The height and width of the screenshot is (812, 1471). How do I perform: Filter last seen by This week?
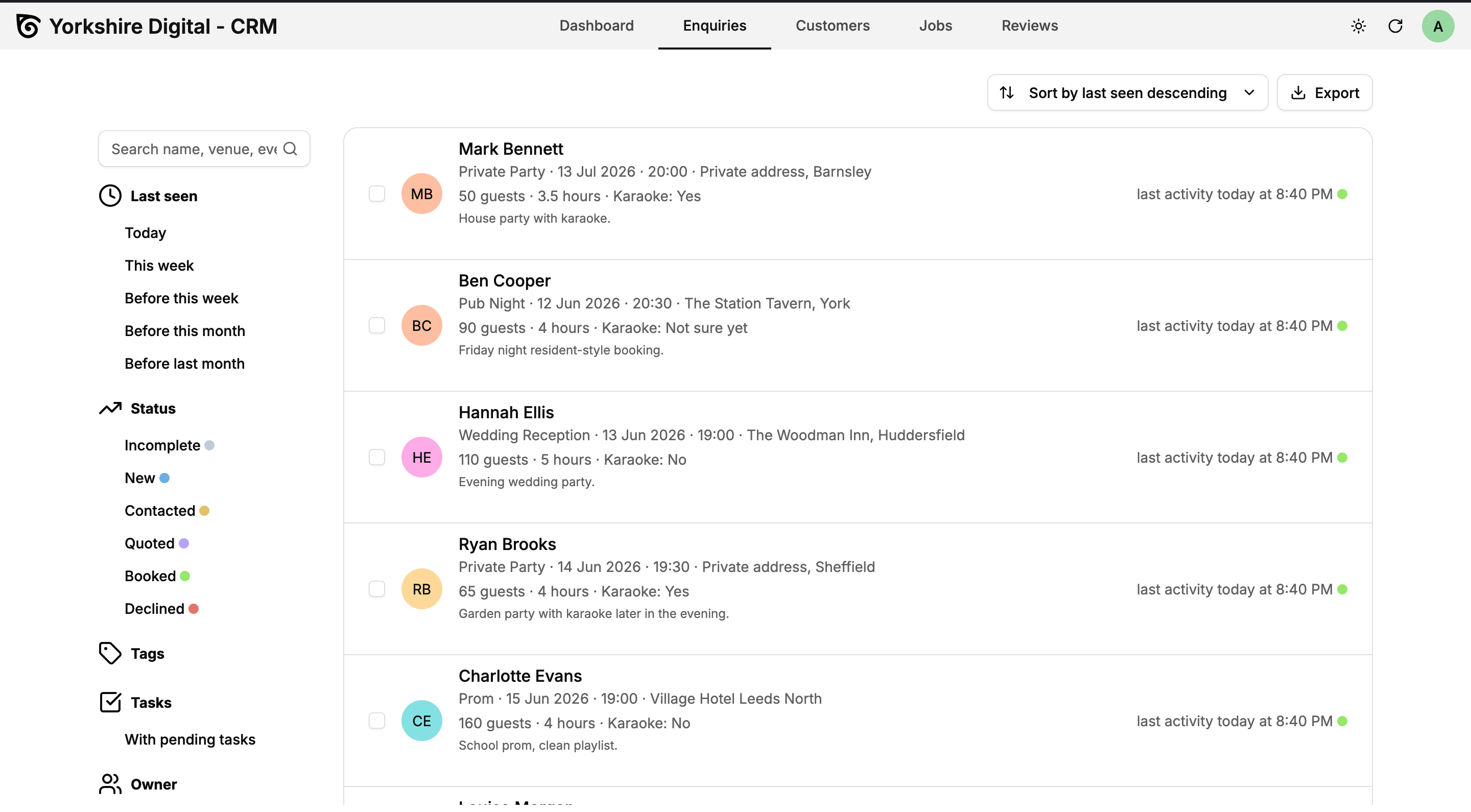[159, 266]
